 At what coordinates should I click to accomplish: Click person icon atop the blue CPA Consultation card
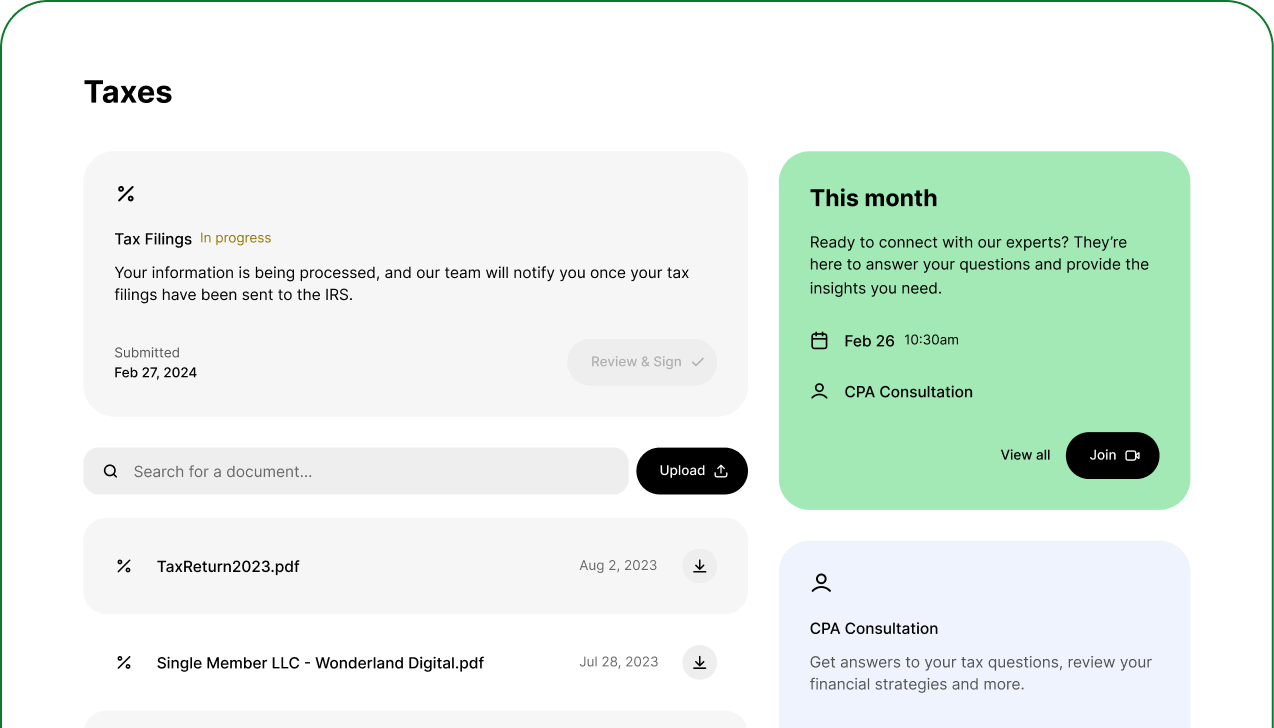(x=821, y=583)
